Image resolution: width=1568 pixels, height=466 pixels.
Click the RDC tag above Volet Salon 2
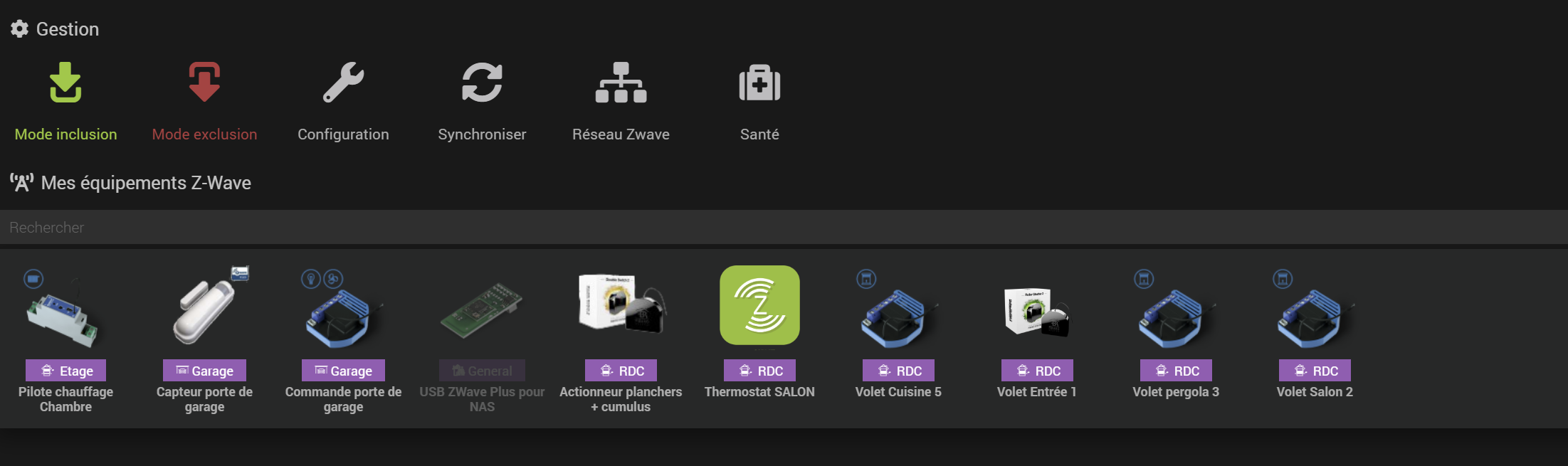(x=1315, y=371)
